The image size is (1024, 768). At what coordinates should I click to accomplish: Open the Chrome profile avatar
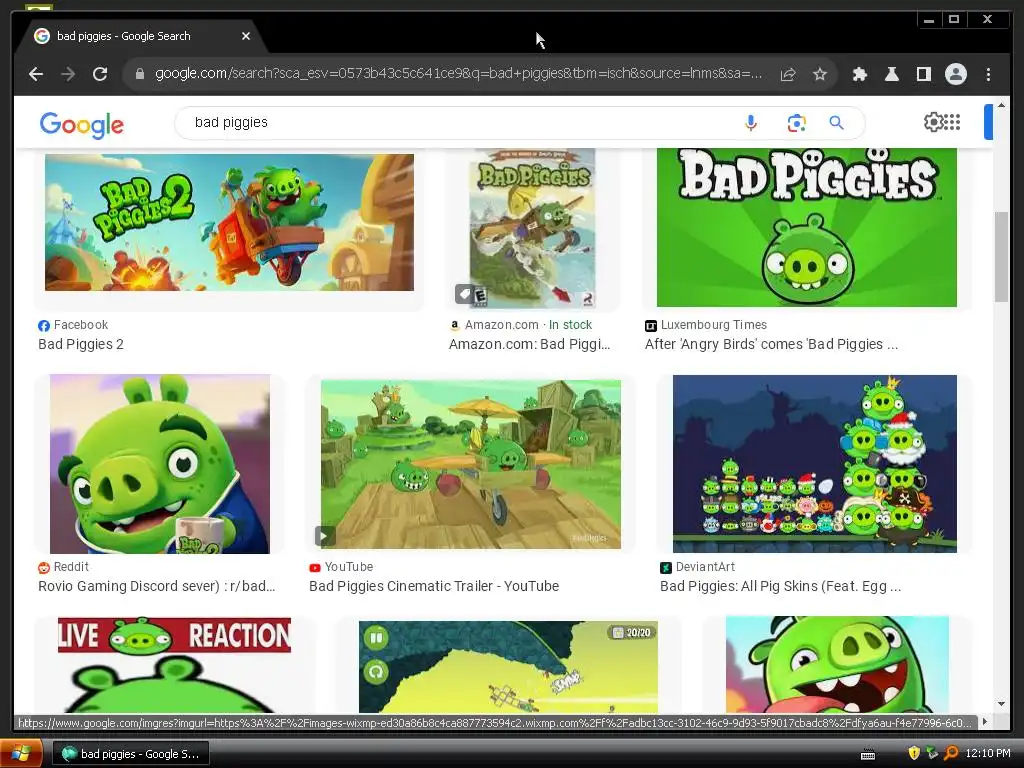tap(955, 74)
